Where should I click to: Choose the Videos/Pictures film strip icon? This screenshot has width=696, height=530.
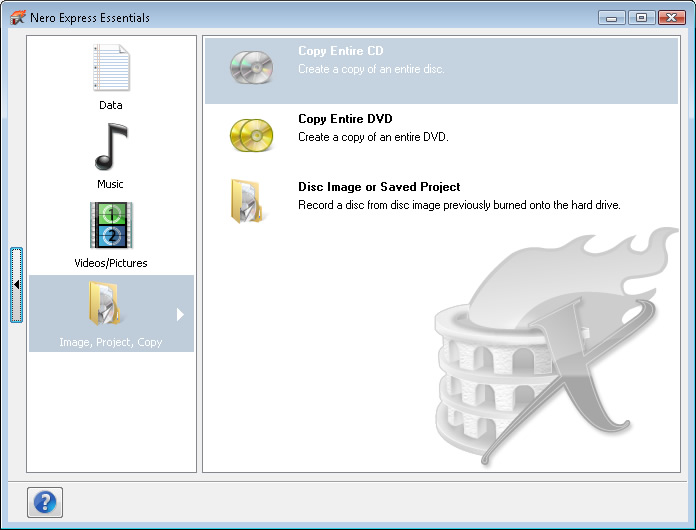(x=111, y=225)
